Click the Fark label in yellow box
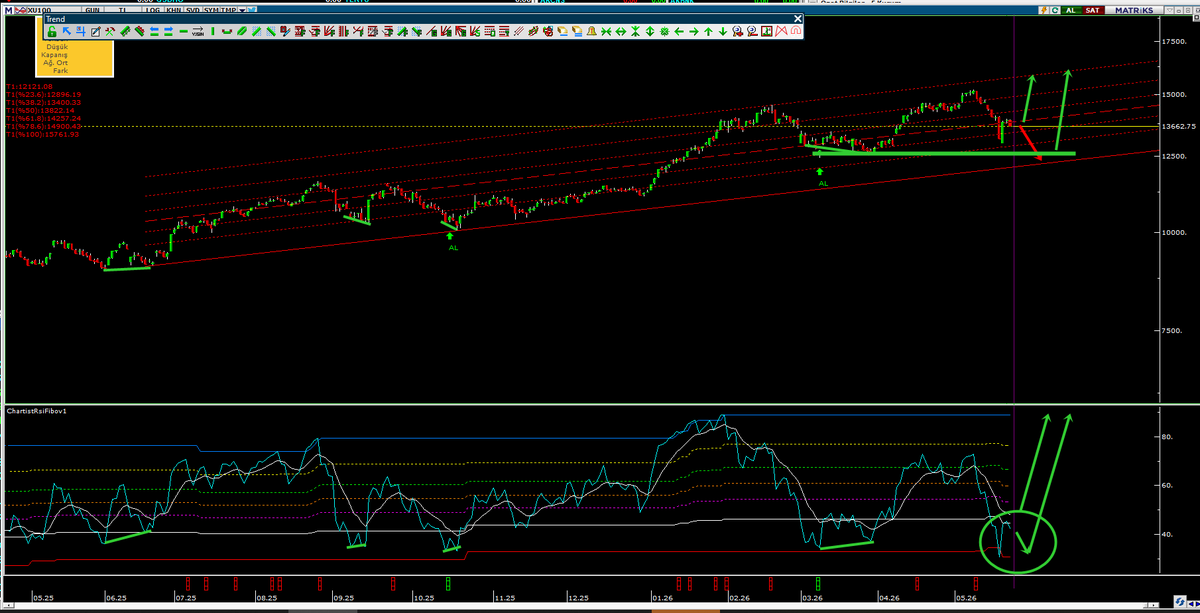This screenshot has width=1200, height=613. (x=60, y=71)
